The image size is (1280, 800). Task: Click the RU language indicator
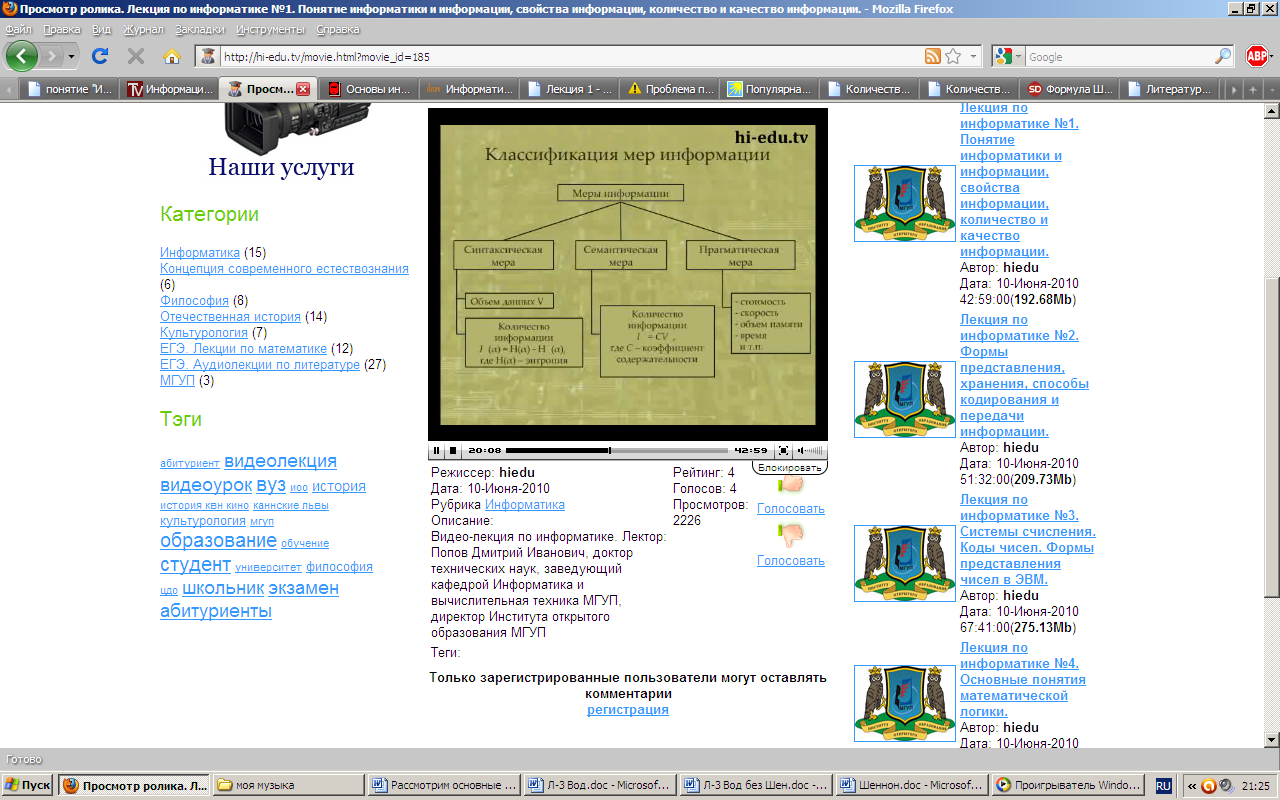click(1163, 785)
